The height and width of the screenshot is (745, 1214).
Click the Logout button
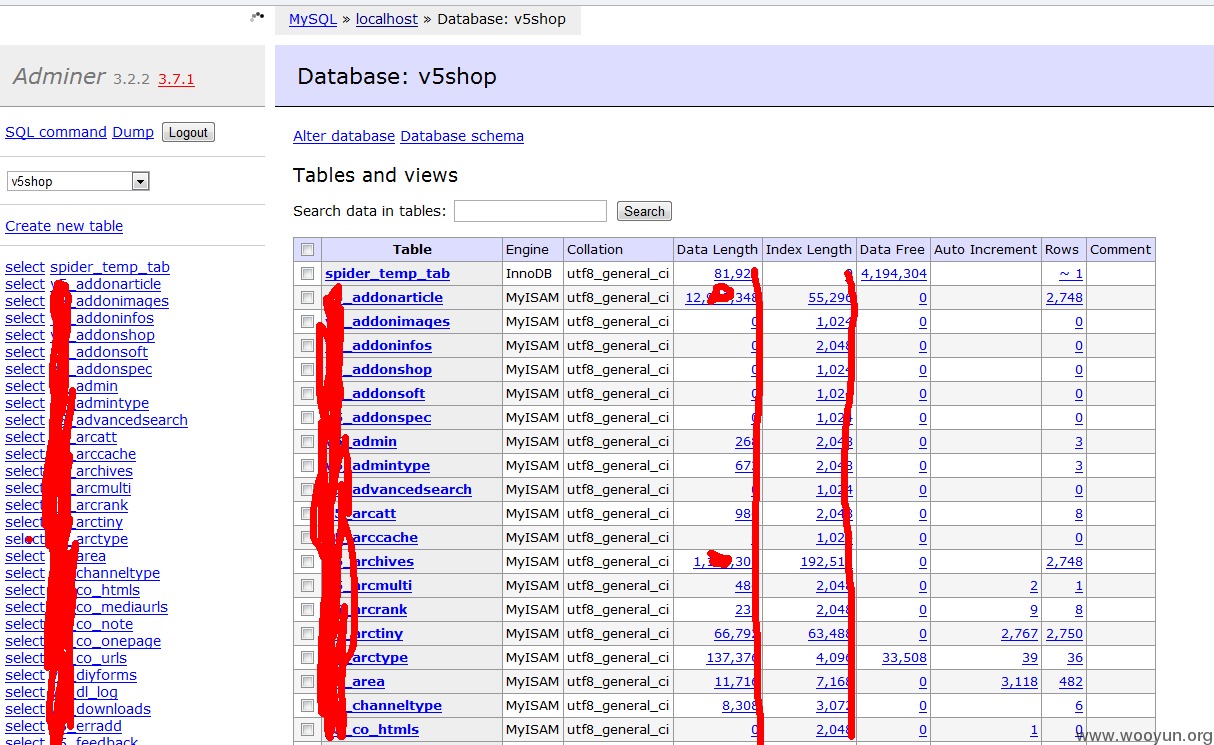click(x=188, y=132)
